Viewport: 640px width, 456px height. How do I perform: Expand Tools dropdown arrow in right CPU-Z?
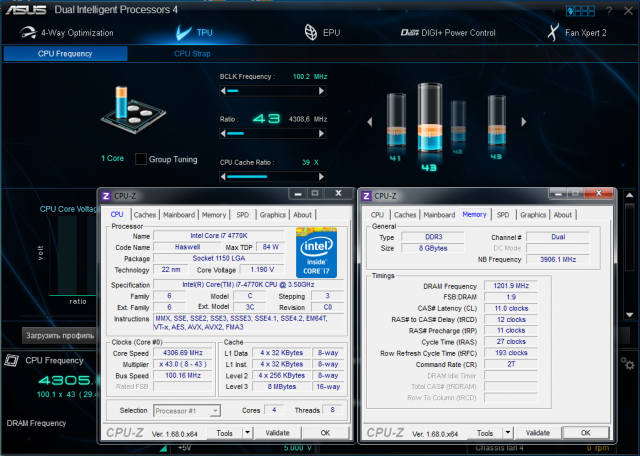[508, 433]
